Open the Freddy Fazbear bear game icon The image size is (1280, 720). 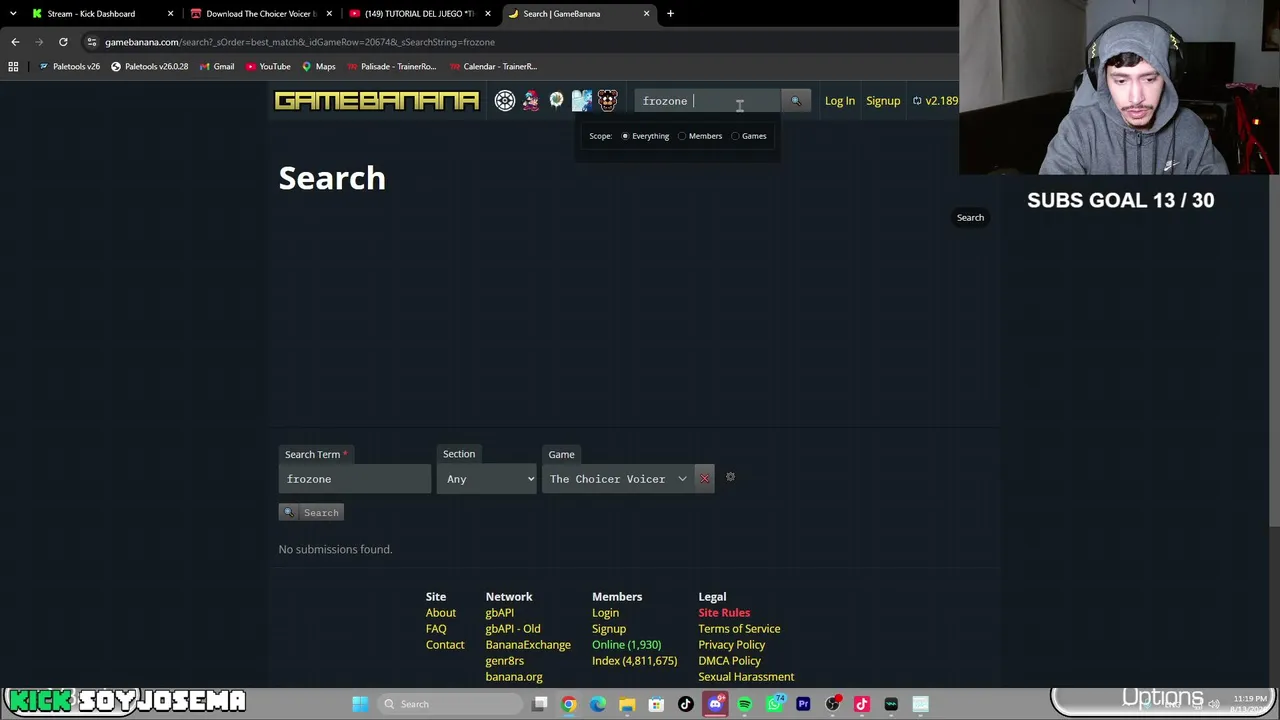pyautogui.click(x=608, y=100)
